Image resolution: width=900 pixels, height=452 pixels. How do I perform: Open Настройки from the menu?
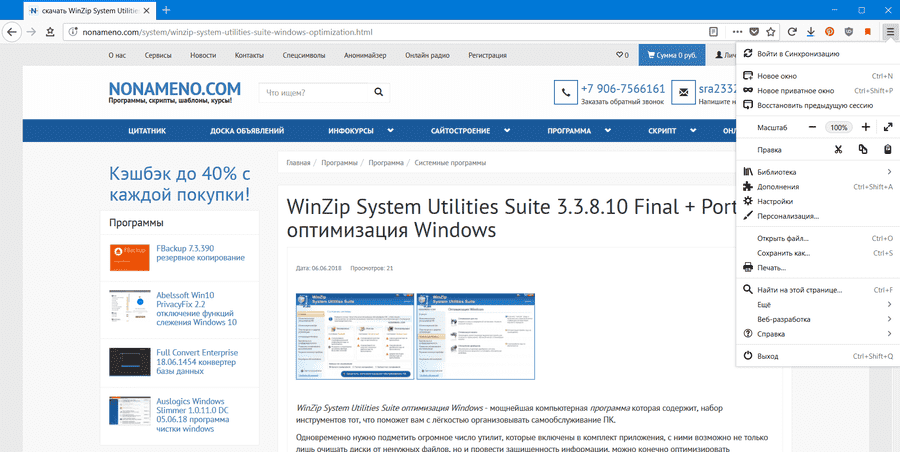pos(774,201)
